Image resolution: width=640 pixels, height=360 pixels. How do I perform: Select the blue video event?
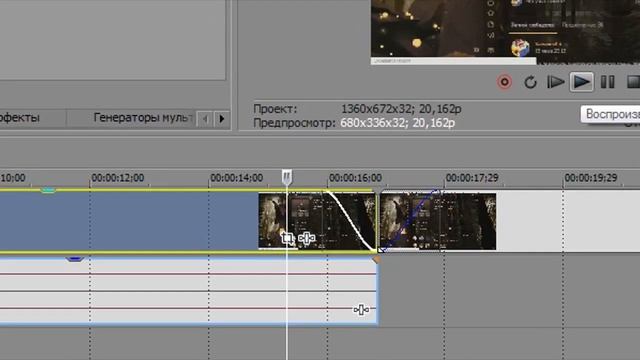(129, 221)
